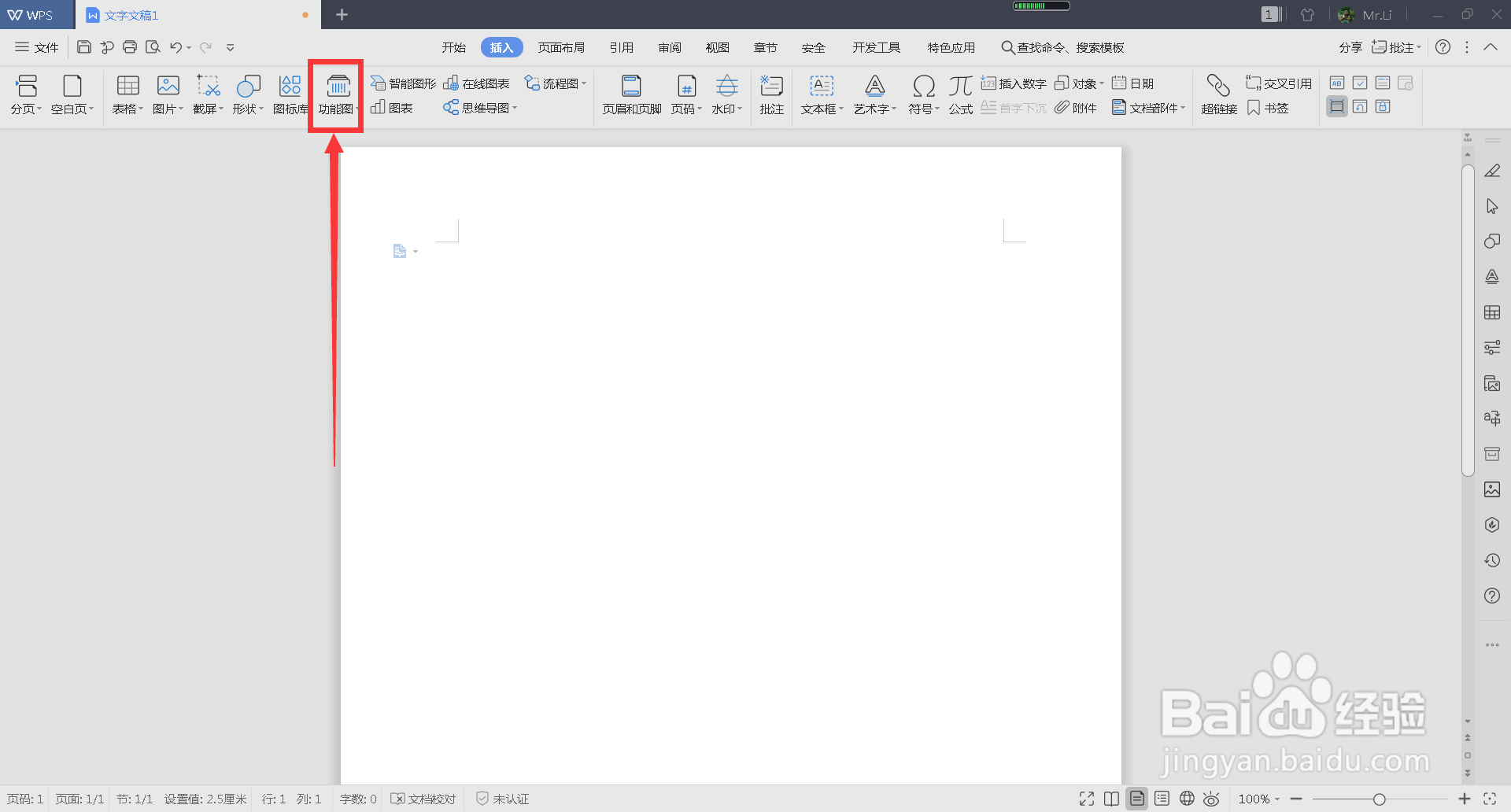Click the search commands field 查找命令
The image size is (1511, 812).
point(1062,47)
